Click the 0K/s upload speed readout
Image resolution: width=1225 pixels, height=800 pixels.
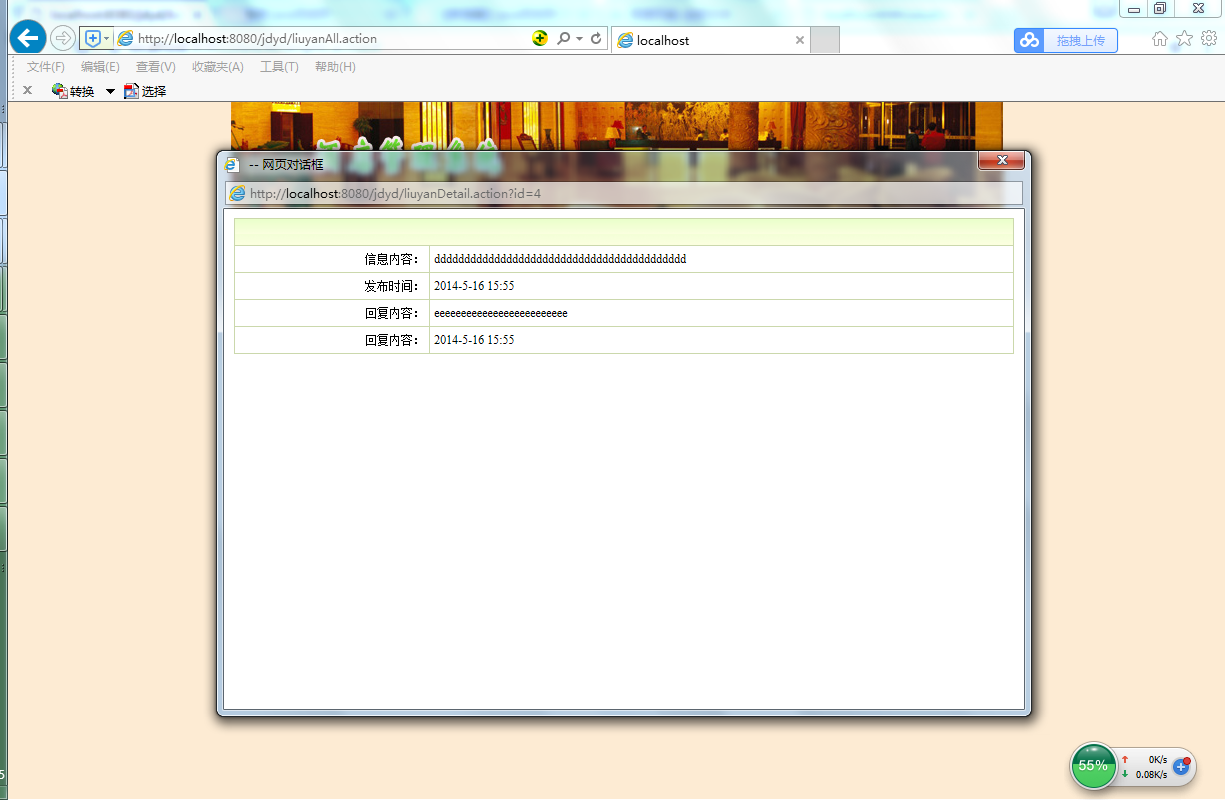pyautogui.click(x=1157, y=760)
